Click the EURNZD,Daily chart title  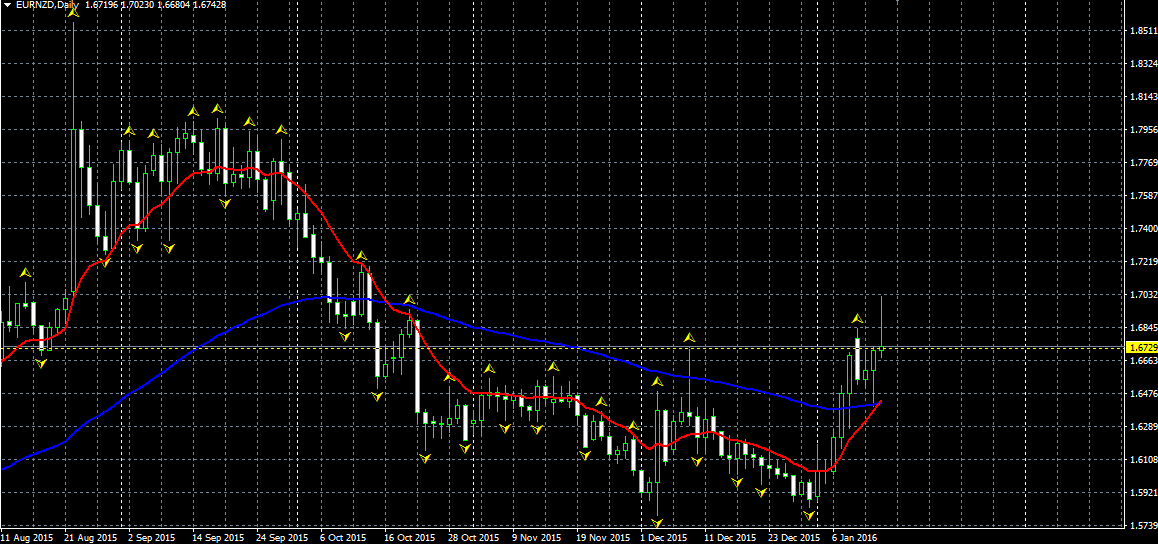click(x=45, y=4)
